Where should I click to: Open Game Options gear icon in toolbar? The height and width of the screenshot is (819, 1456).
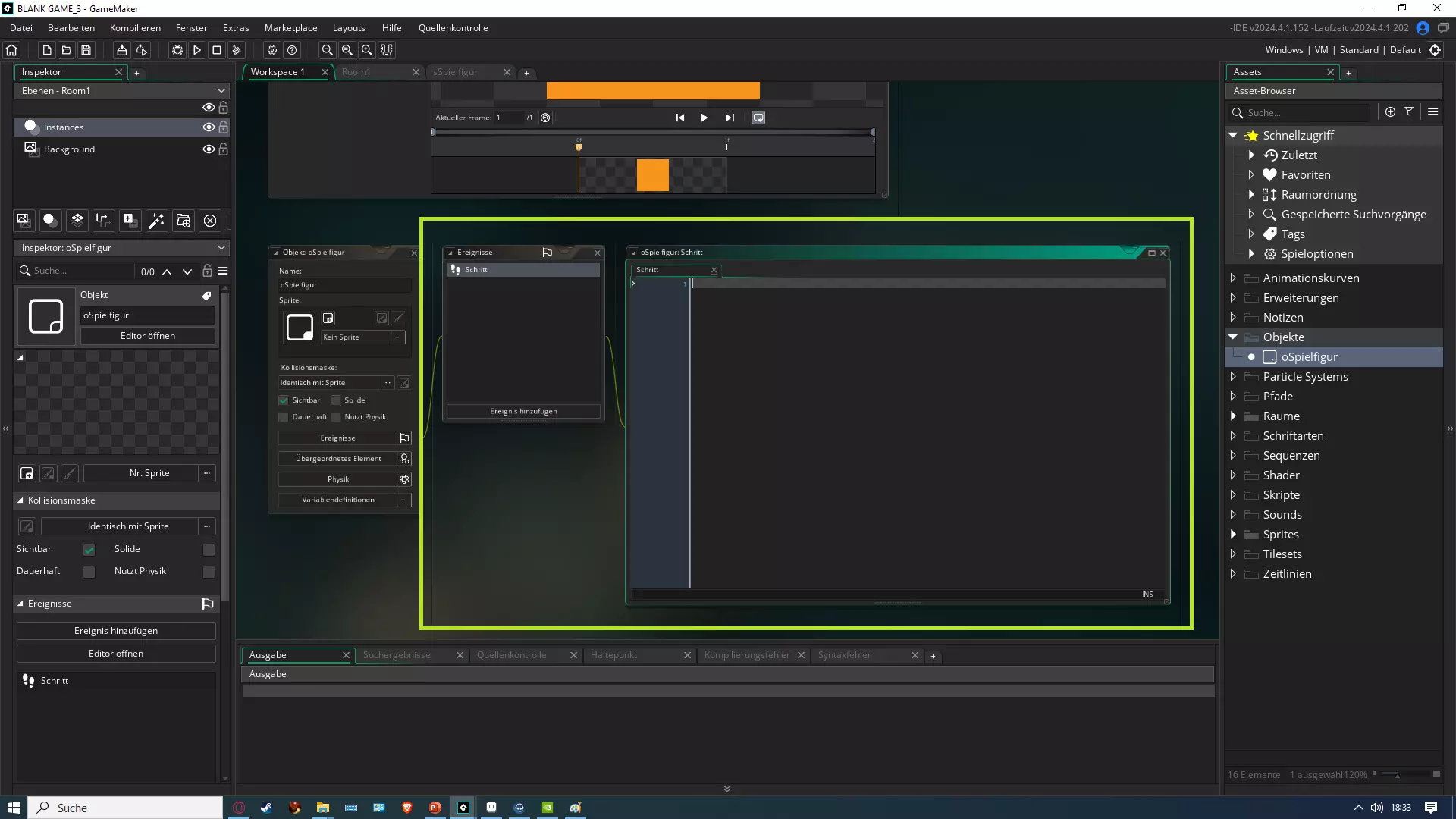(272, 50)
